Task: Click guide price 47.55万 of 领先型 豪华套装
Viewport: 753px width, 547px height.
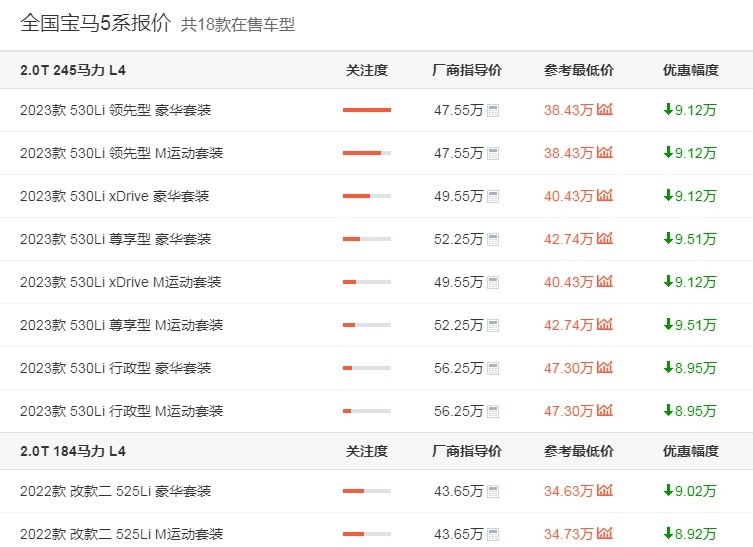Action: [x=459, y=110]
